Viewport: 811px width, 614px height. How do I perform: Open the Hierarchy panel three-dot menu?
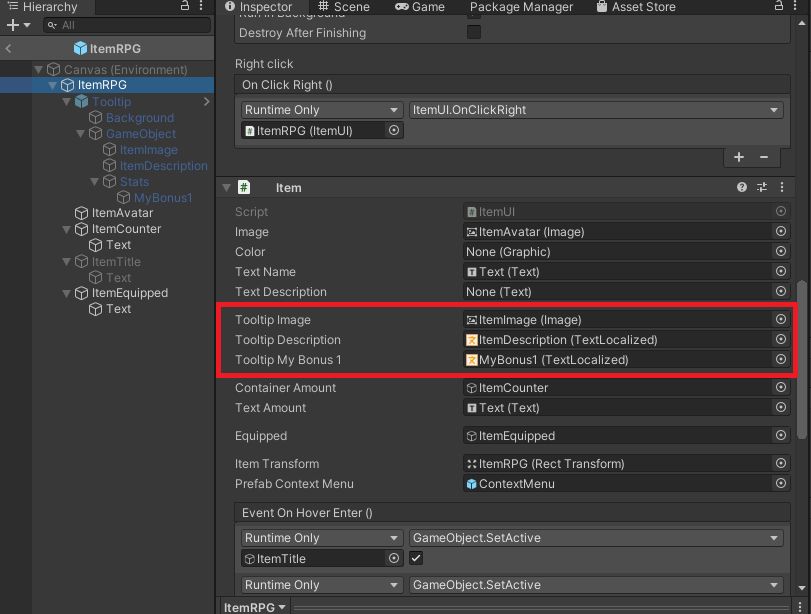[201, 6]
